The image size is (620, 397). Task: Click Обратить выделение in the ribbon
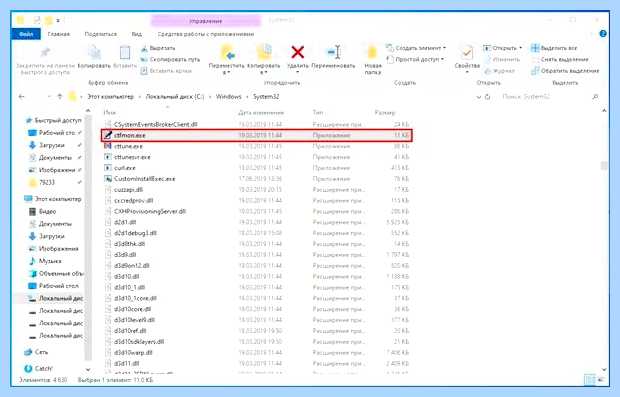pyautogui.click(x=565, y=71)
